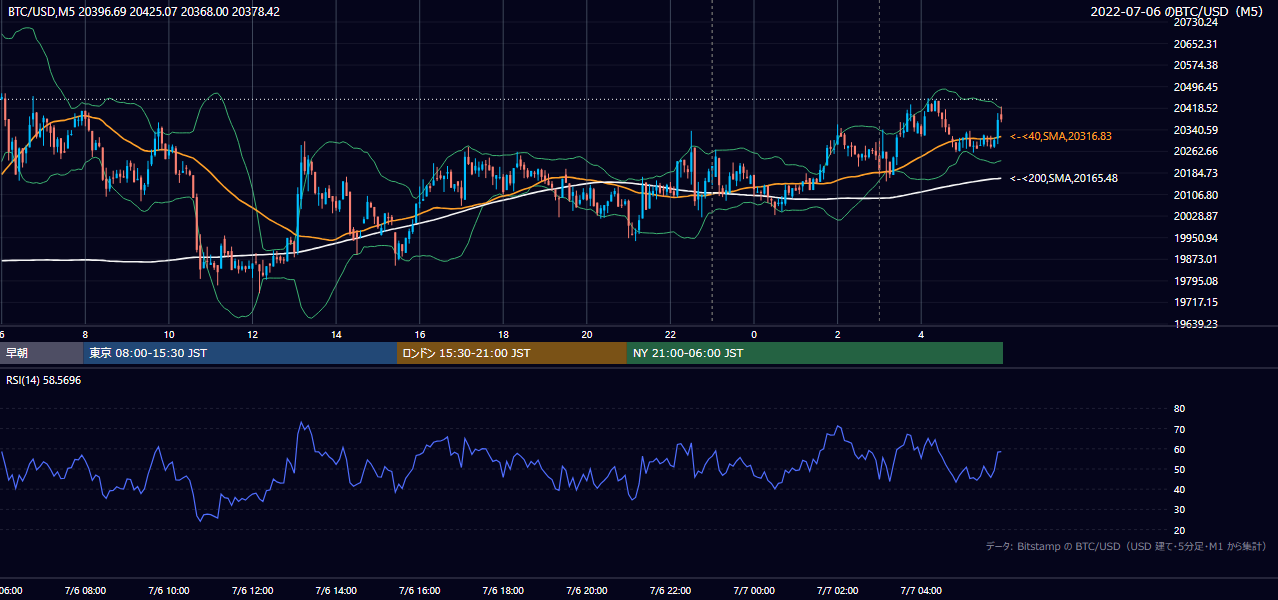Viewport: 1278px width, 600px height.
Task: Click the 7/6 08:00 date axis label
Action: pos(85,591)
